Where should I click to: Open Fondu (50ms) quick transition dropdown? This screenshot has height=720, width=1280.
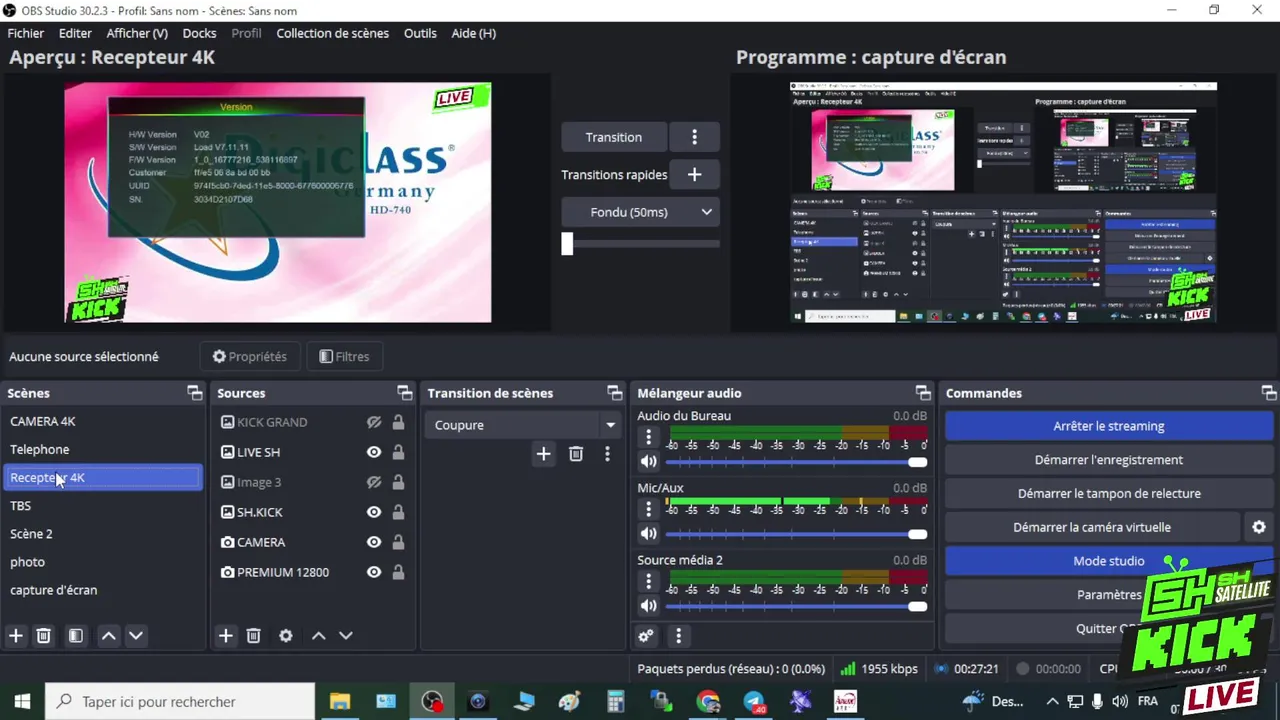tap(640, 212)
